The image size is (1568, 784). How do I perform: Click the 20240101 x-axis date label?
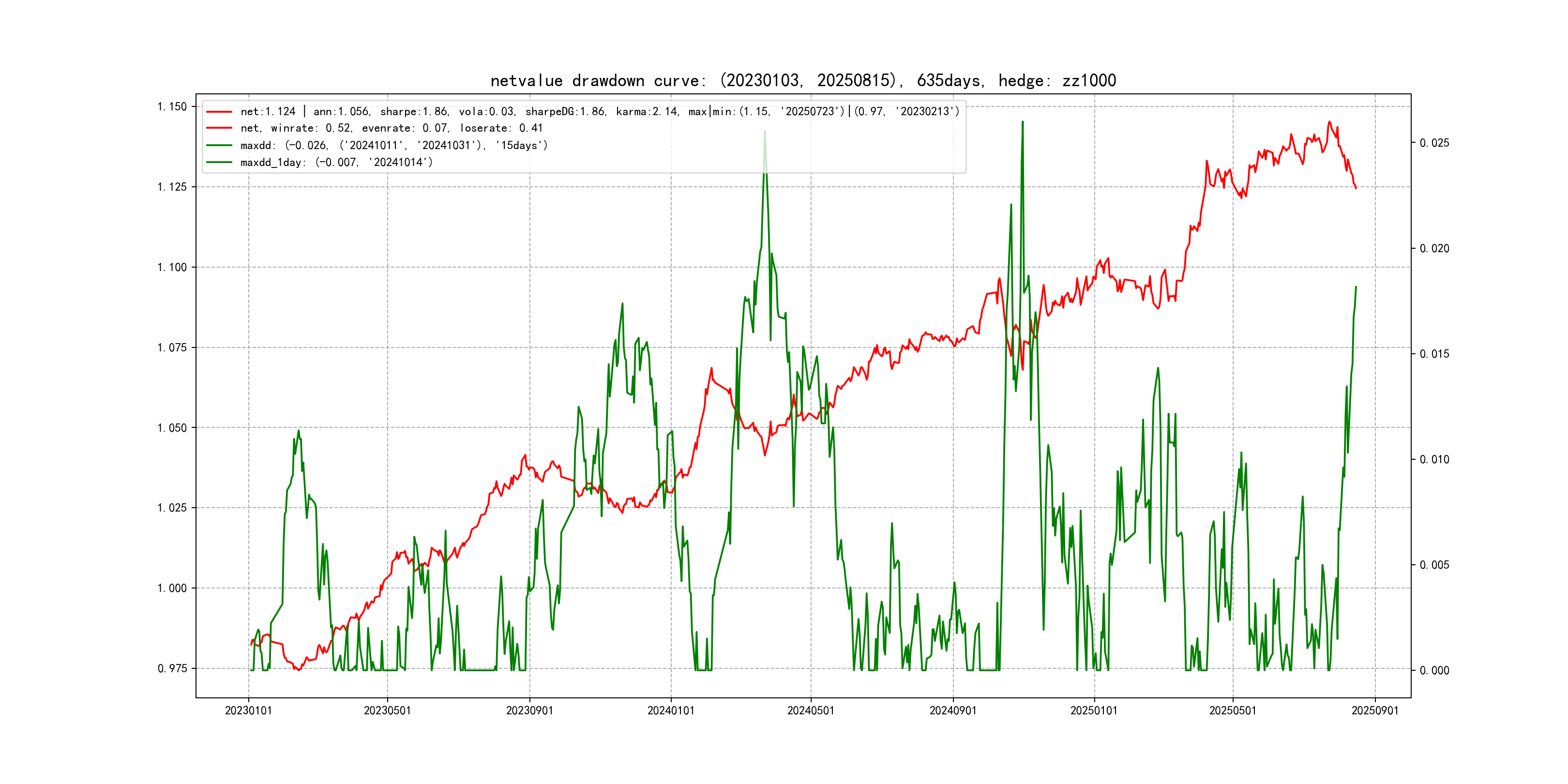tap(671, 710)
